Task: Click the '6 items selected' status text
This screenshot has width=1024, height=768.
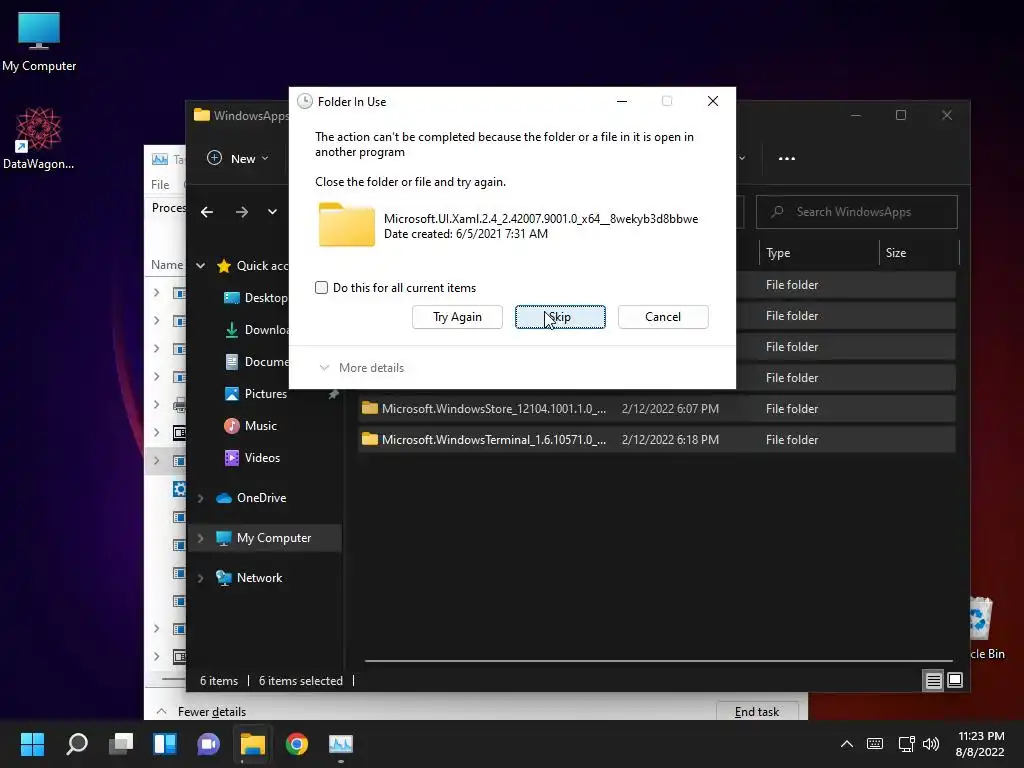Action: tap(300, 680)
